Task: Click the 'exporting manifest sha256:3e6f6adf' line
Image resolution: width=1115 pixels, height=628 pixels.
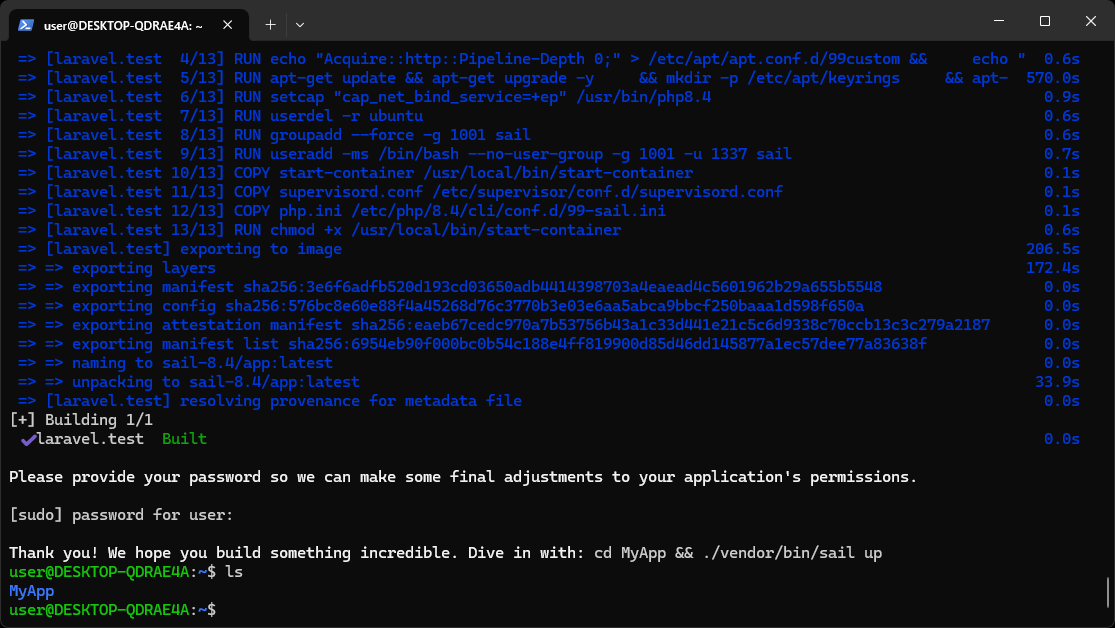Action: [x=449, y=287]
